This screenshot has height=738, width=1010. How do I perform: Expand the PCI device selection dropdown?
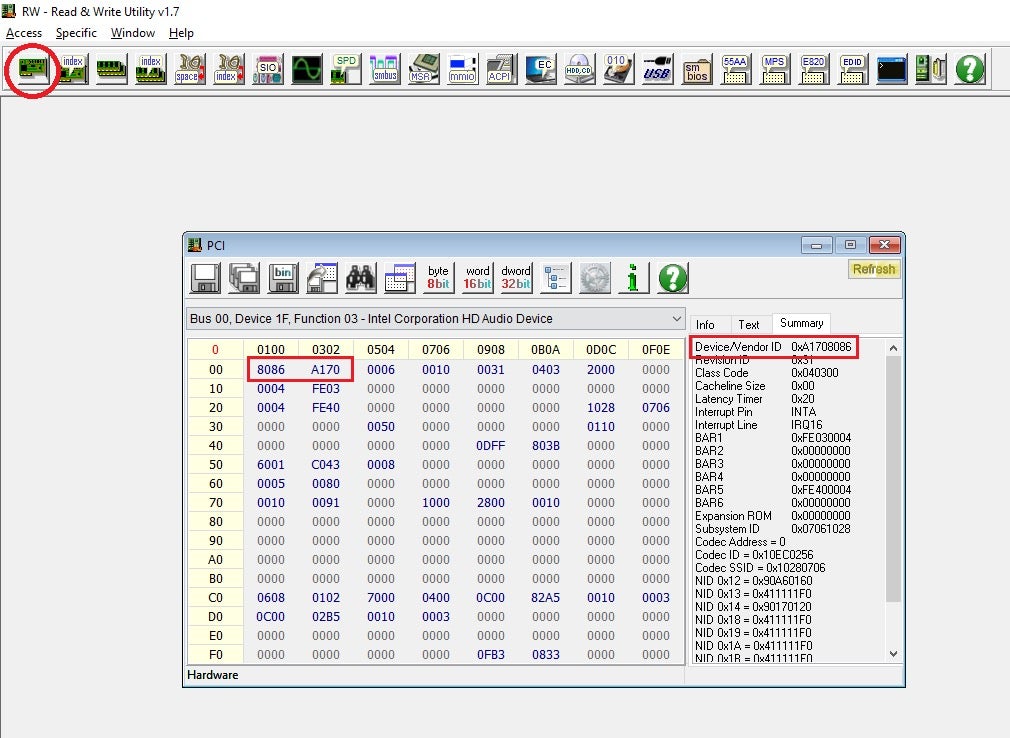675,319
